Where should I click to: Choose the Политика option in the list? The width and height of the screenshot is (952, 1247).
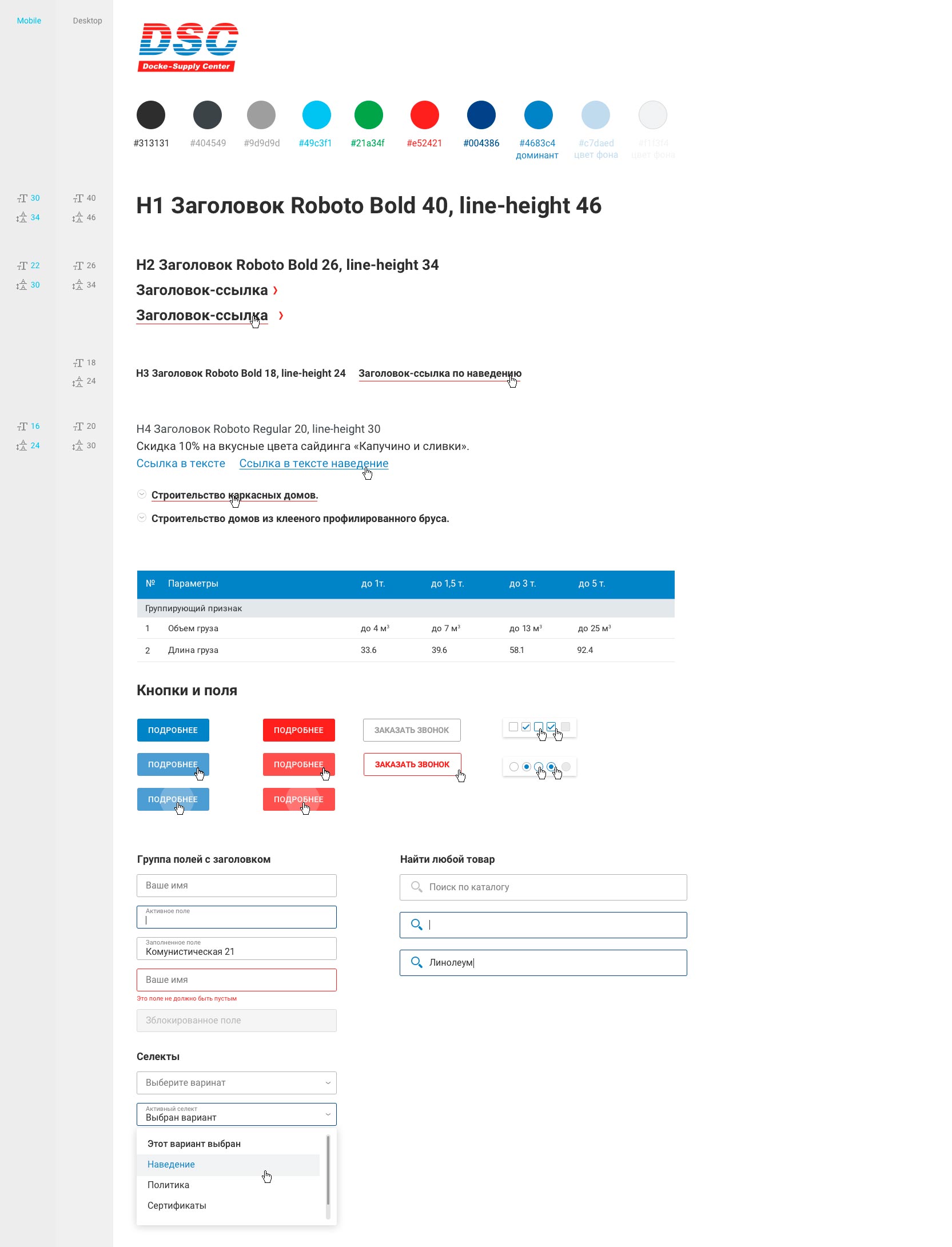(x=228, y=1185)
